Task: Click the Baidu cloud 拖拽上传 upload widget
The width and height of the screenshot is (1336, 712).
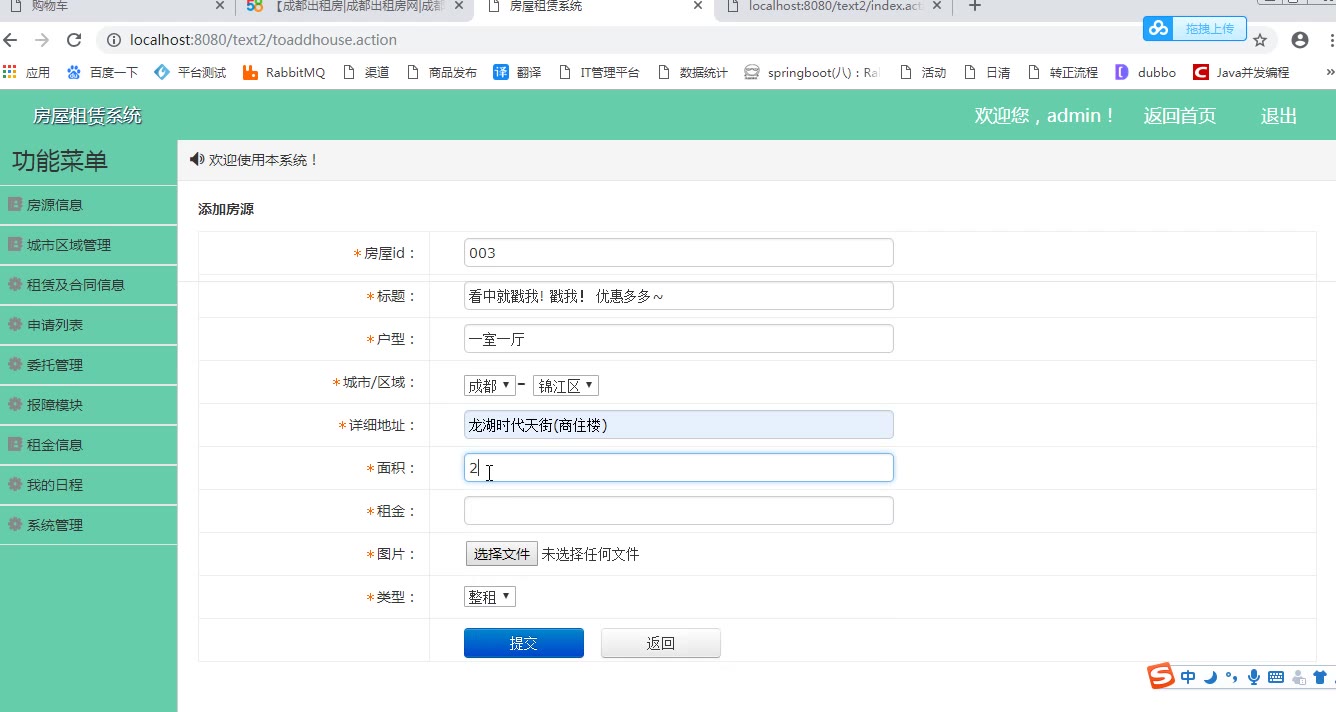Action: pos(1194,28)
